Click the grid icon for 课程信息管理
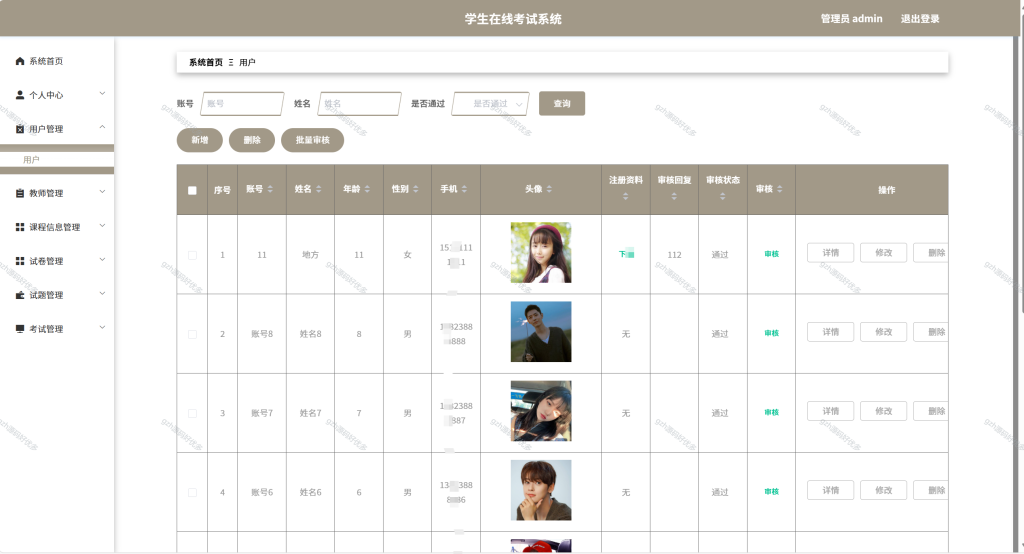The image size is (1024, 554). pos(20,227)
